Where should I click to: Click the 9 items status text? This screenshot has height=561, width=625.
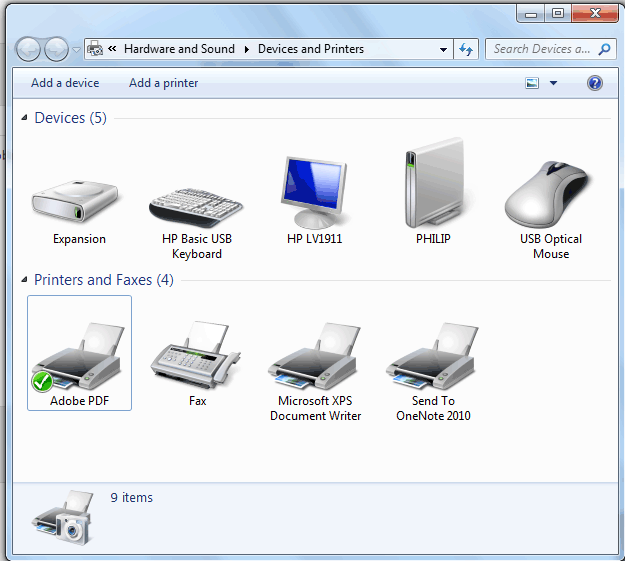(132, 498)
